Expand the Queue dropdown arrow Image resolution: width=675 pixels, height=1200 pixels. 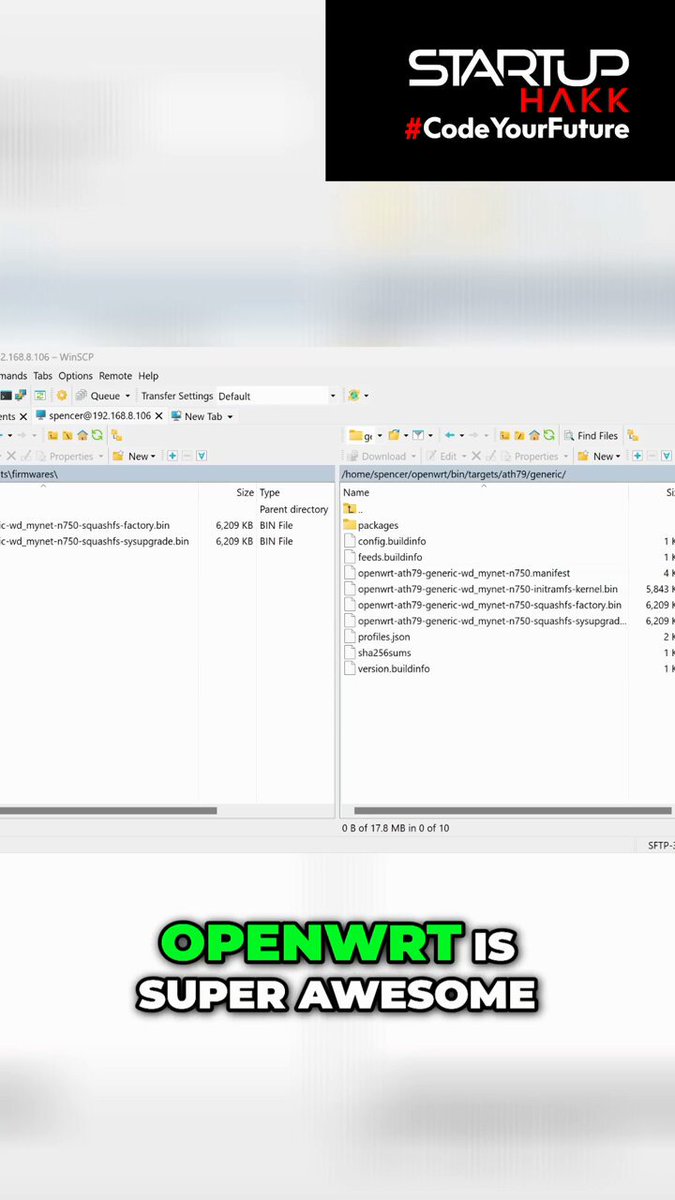[x=127, y=396]
